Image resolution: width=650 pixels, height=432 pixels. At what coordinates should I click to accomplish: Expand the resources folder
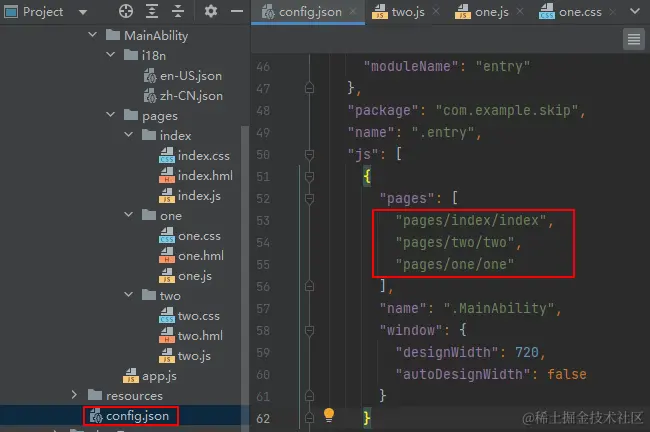coord(74,395)
